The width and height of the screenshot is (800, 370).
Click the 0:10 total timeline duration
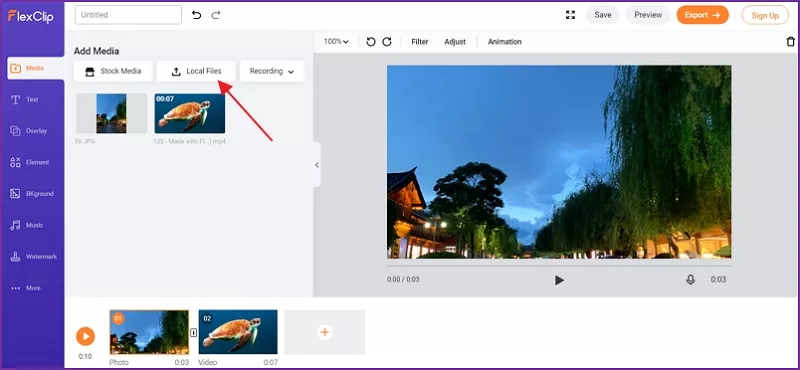85,357
